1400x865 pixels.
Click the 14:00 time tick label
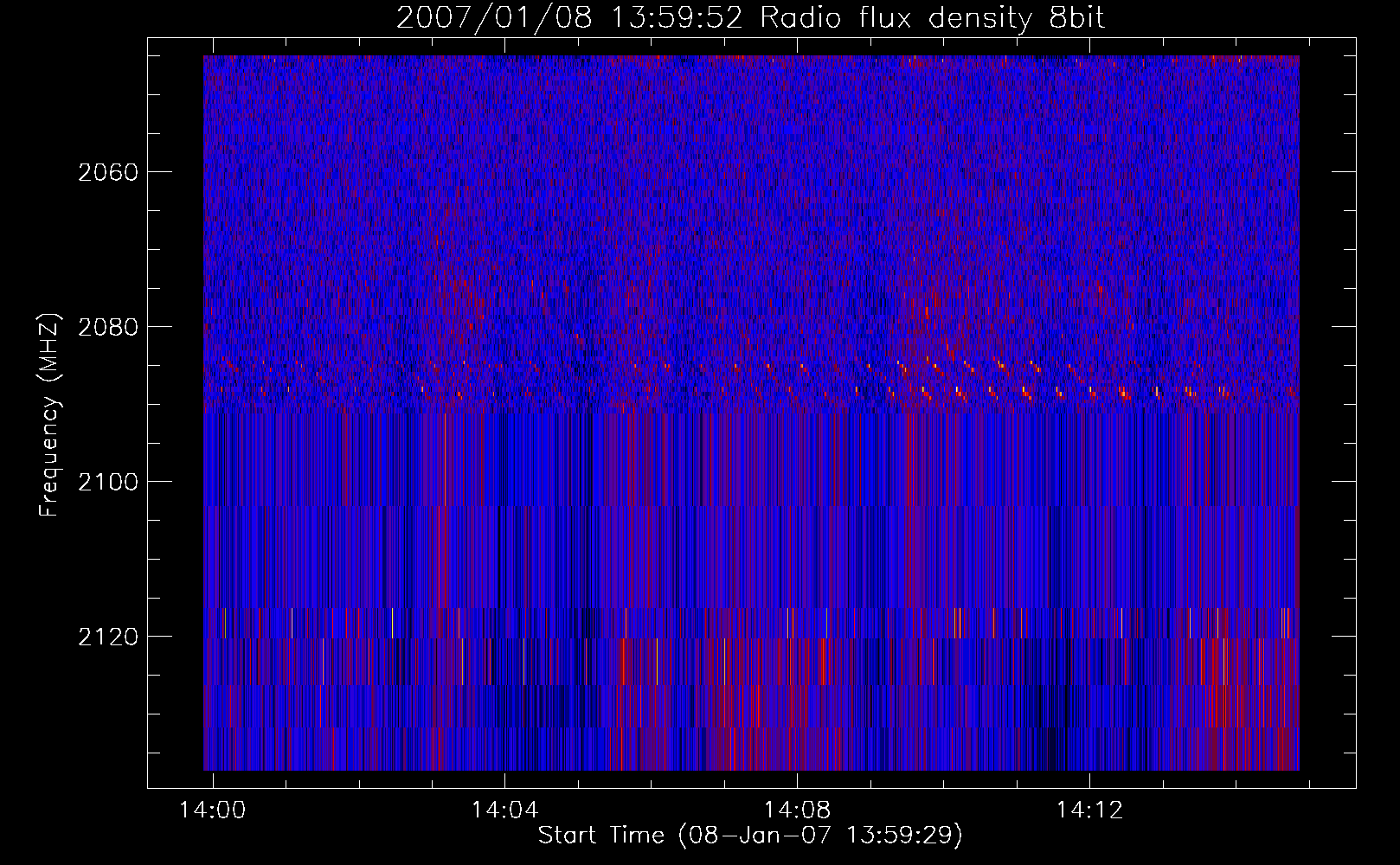(x=212, y=810)
